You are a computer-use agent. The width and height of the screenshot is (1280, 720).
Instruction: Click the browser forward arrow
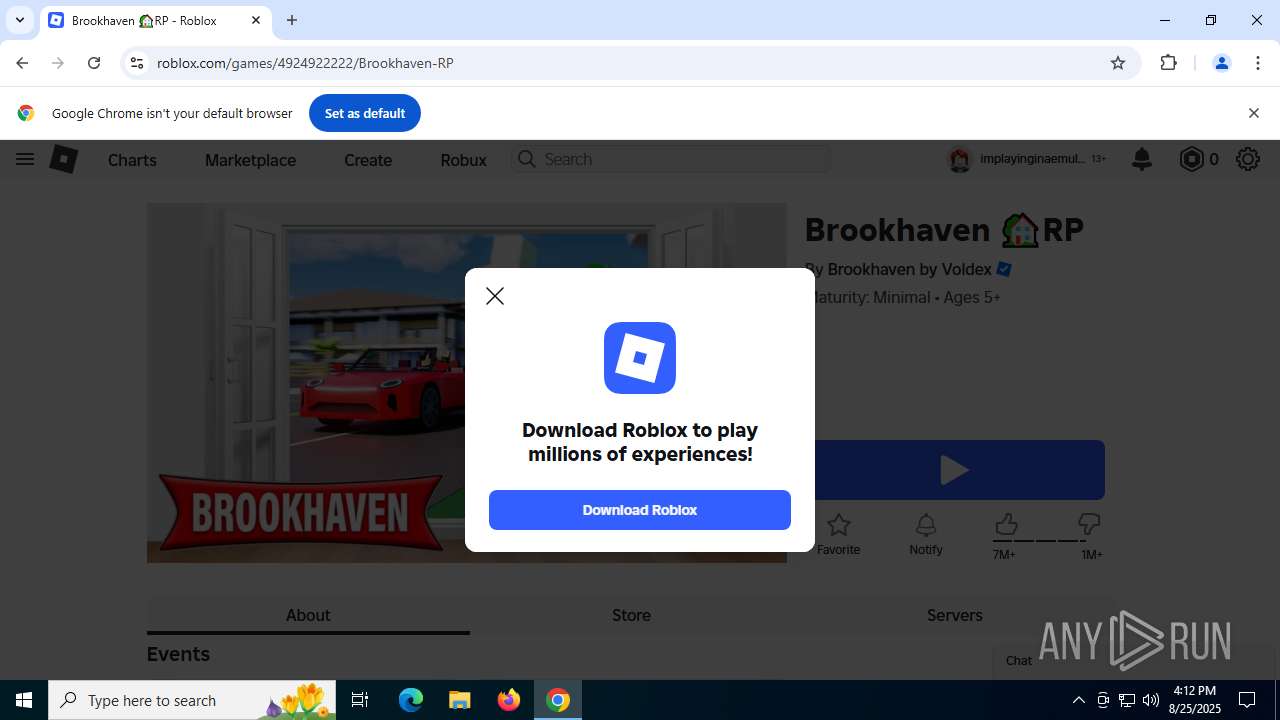[x=58, y=63]
